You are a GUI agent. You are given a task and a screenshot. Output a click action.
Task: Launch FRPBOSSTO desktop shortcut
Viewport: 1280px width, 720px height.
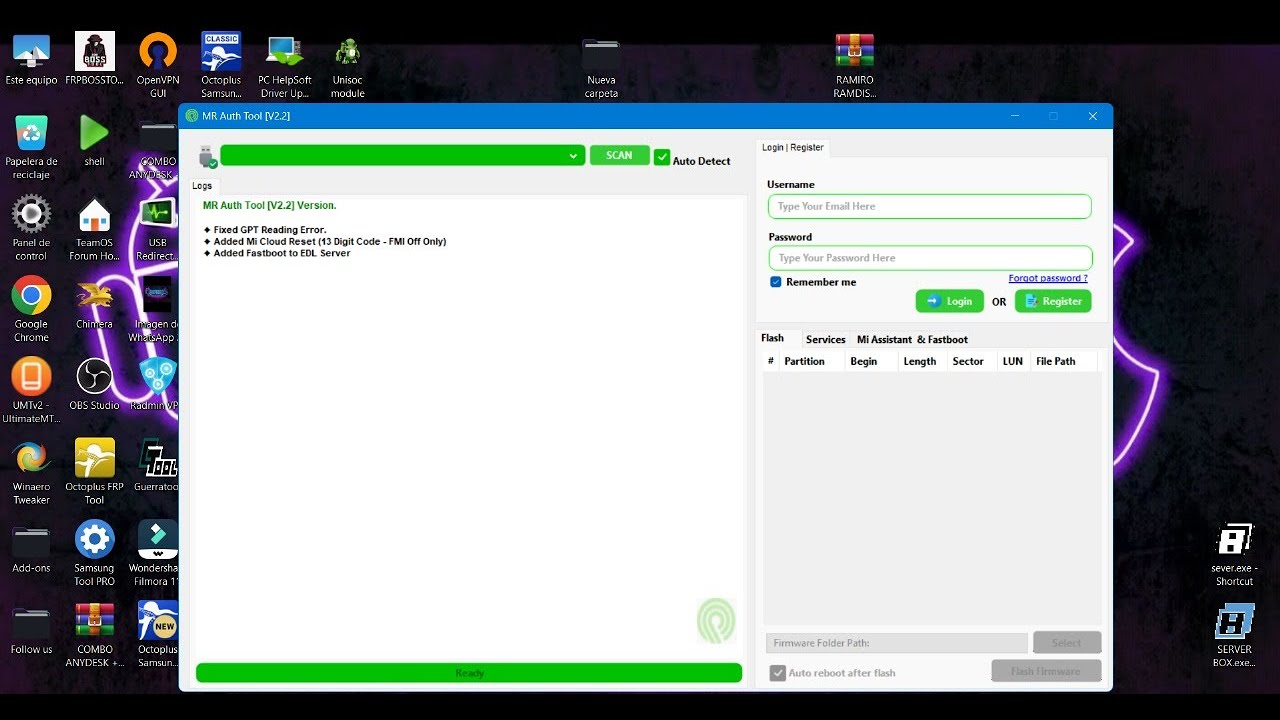95,60
